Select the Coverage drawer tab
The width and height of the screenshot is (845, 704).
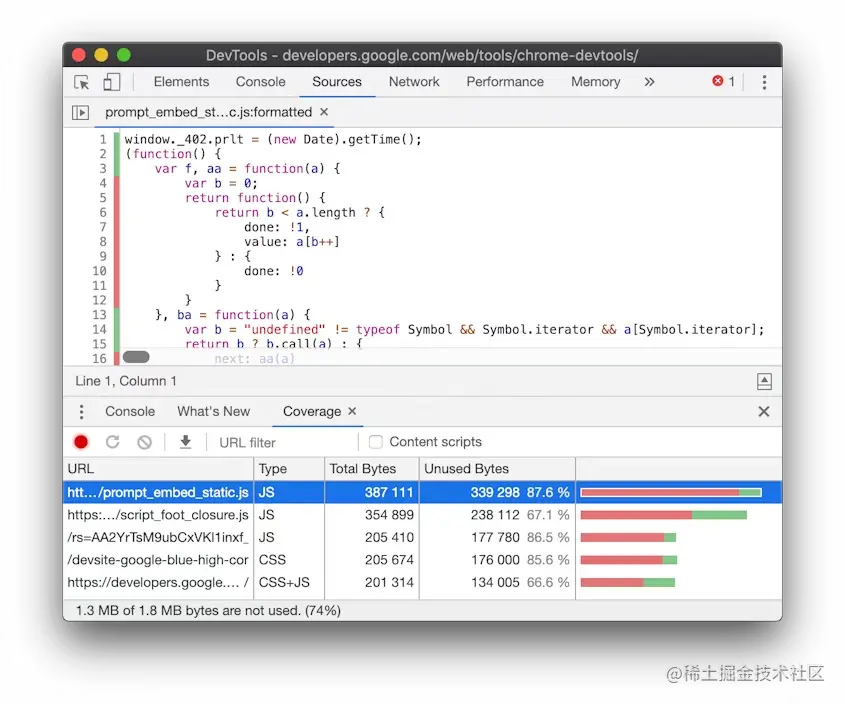(x=312, y=411)
